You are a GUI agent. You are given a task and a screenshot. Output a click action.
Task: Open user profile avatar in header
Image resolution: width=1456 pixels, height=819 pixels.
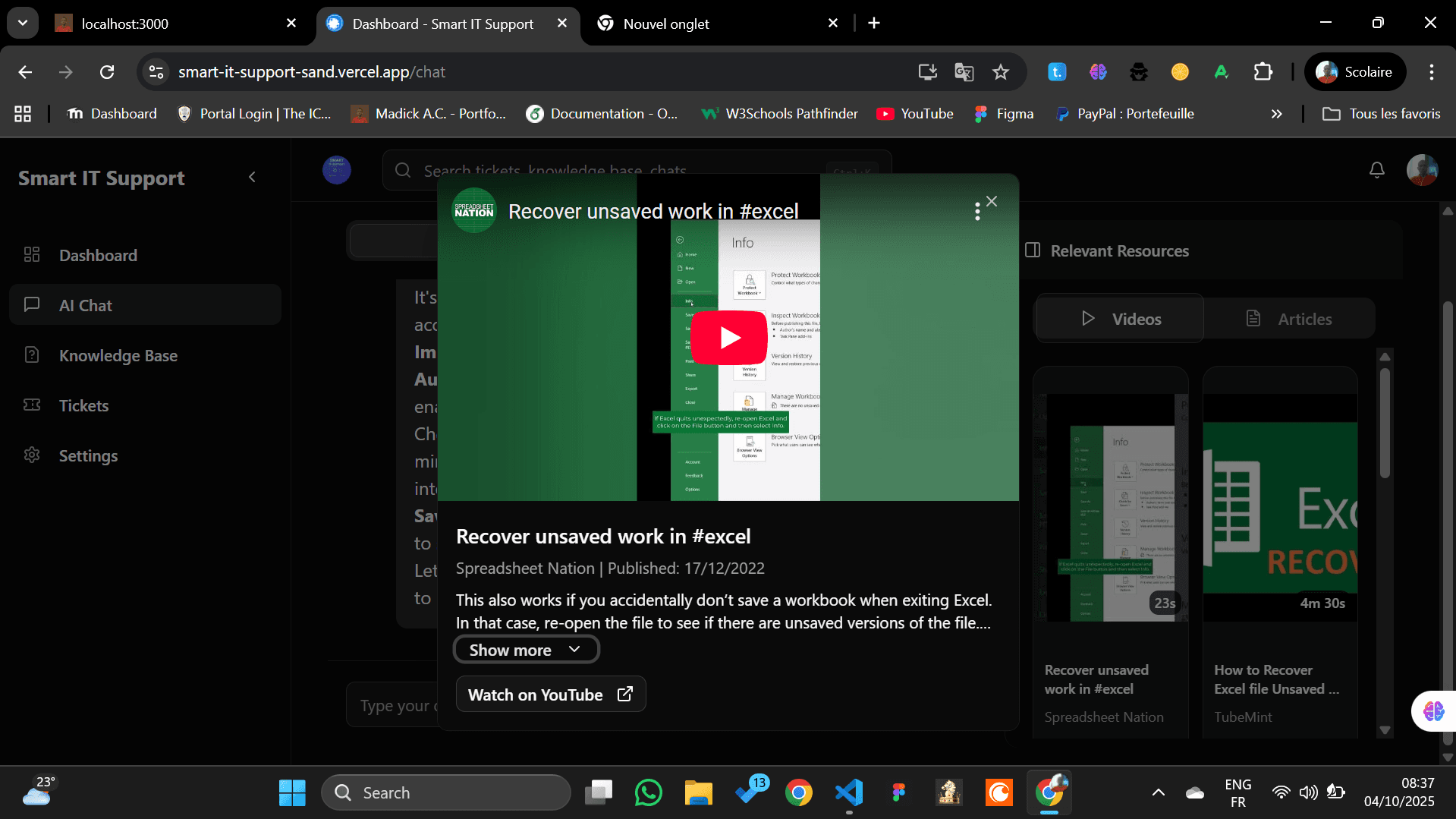(x=1422, y=170)
